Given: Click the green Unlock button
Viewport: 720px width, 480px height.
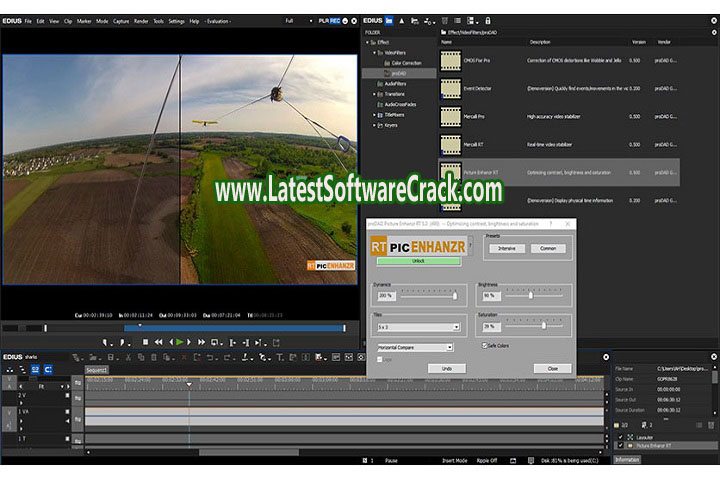Looking at the screenshot, I should pyautogui.click(x=418, y=261).
